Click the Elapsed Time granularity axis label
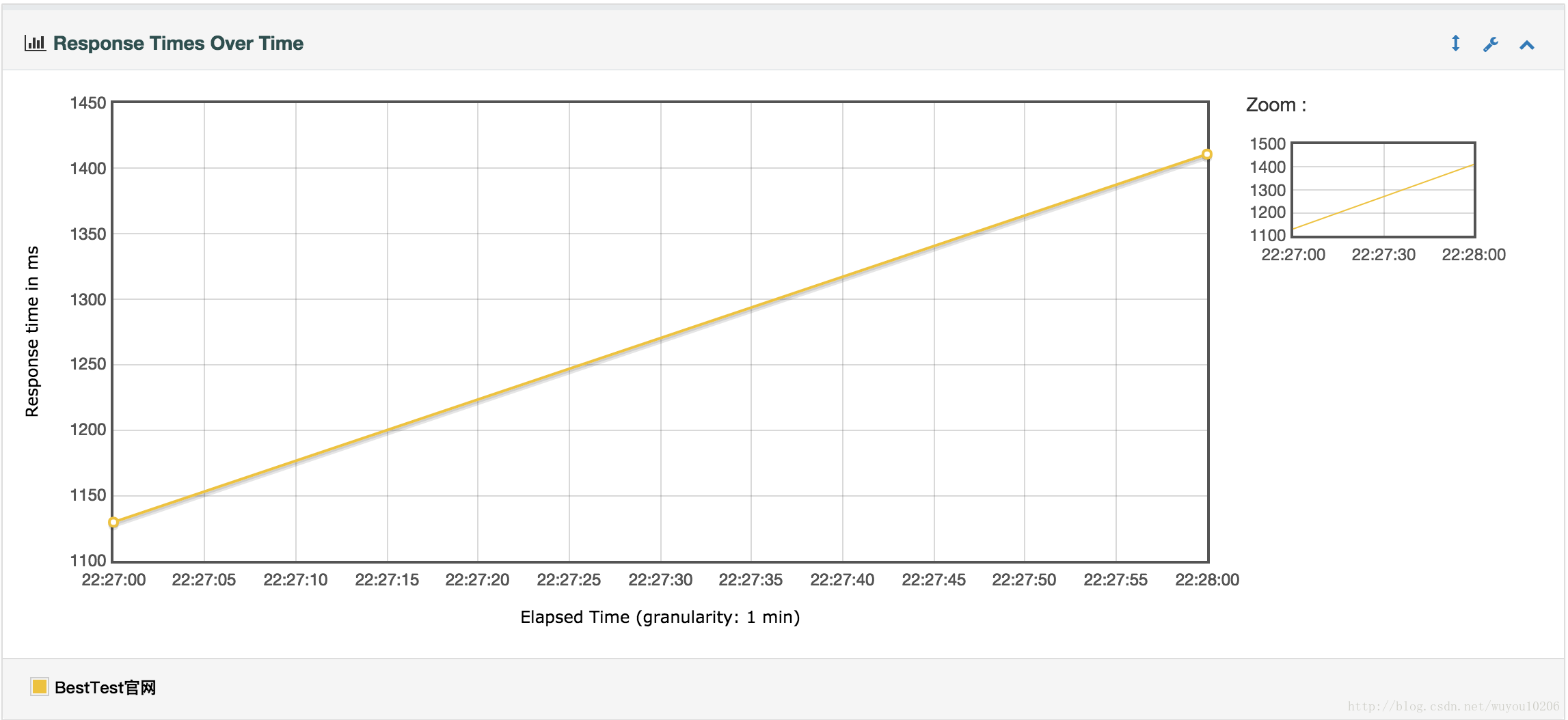This screenshot has height=720, width=1568. [x=660, y=618]
